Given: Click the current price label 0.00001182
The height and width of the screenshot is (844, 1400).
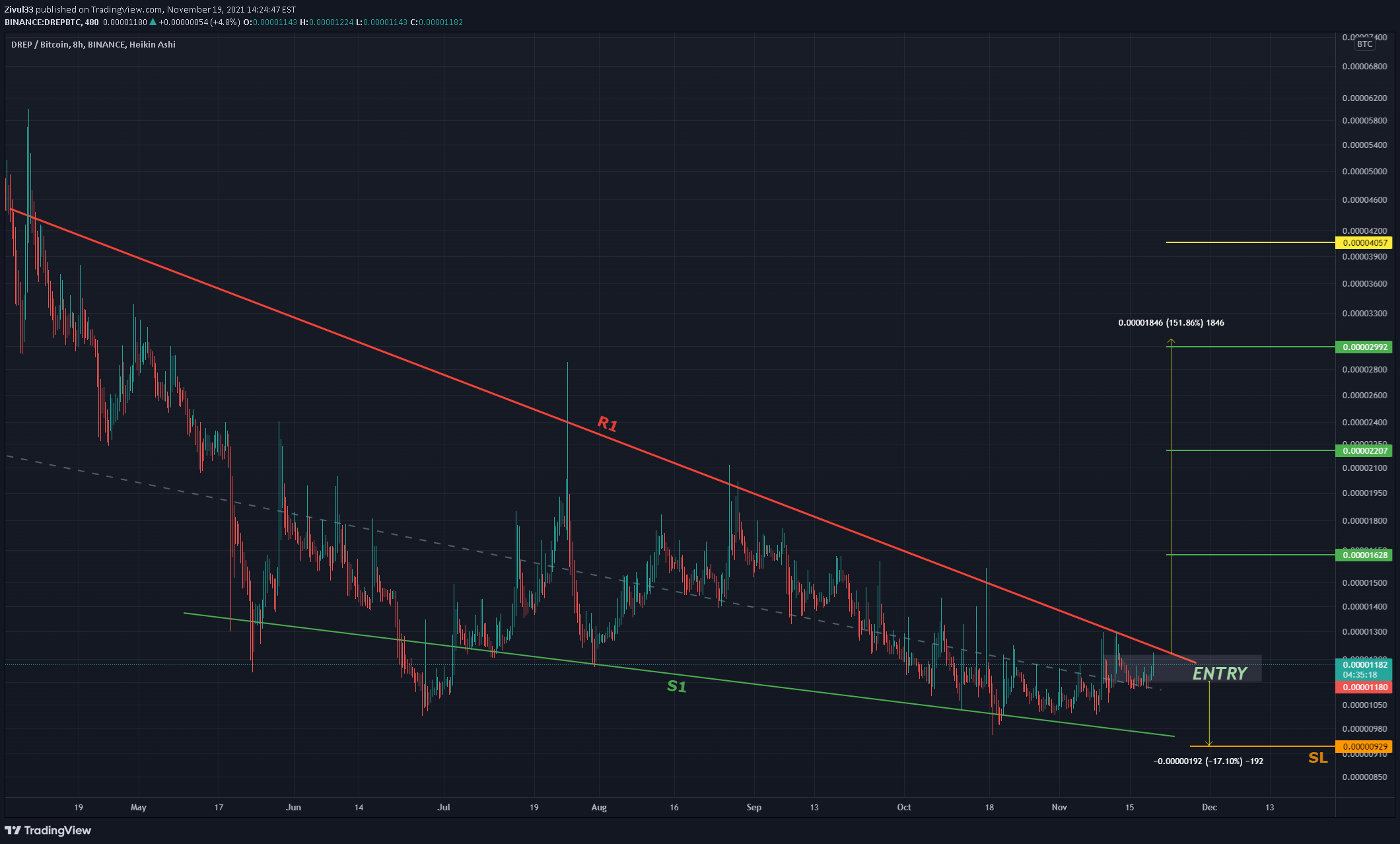Looking at the screenshot, I should [1364, 664].
